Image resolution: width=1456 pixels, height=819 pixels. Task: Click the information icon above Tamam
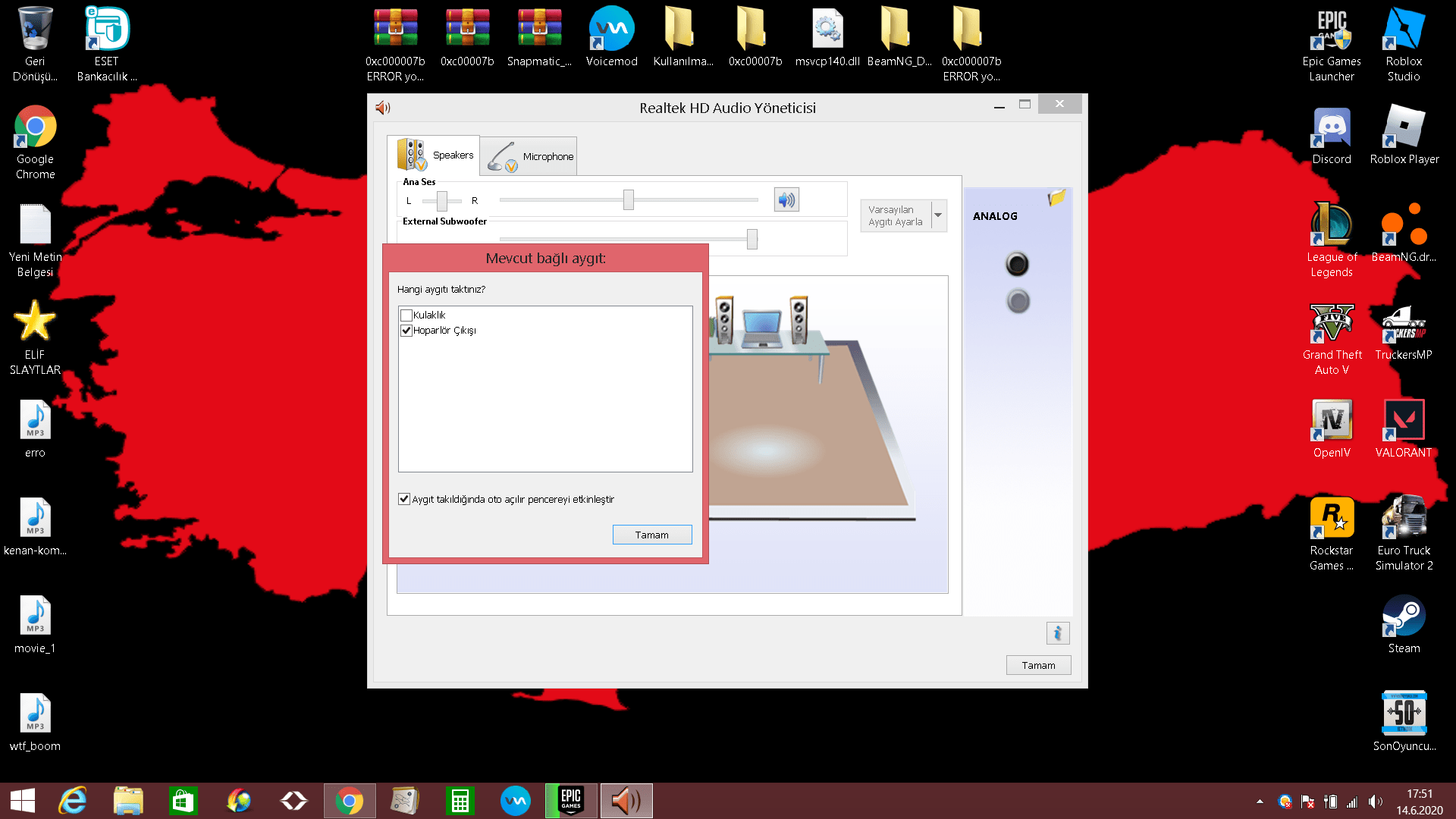click(1057, 633)
